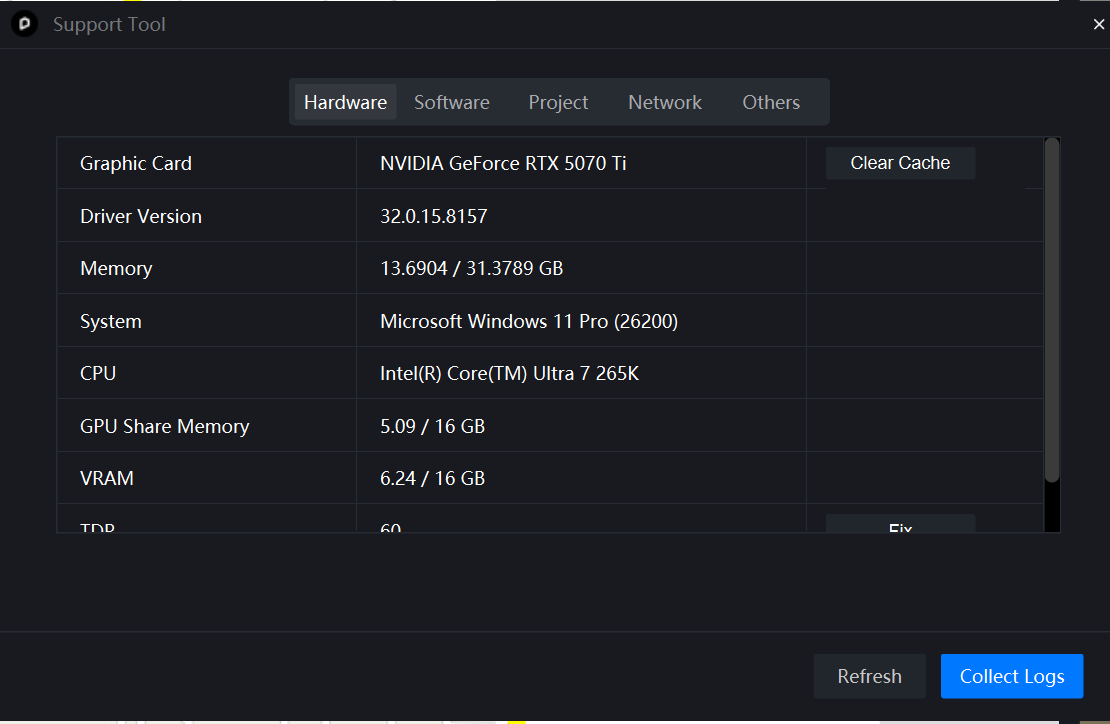
Task: Select the Intel Core Ultra 7 265K entry
Action: tap(509, 373)
